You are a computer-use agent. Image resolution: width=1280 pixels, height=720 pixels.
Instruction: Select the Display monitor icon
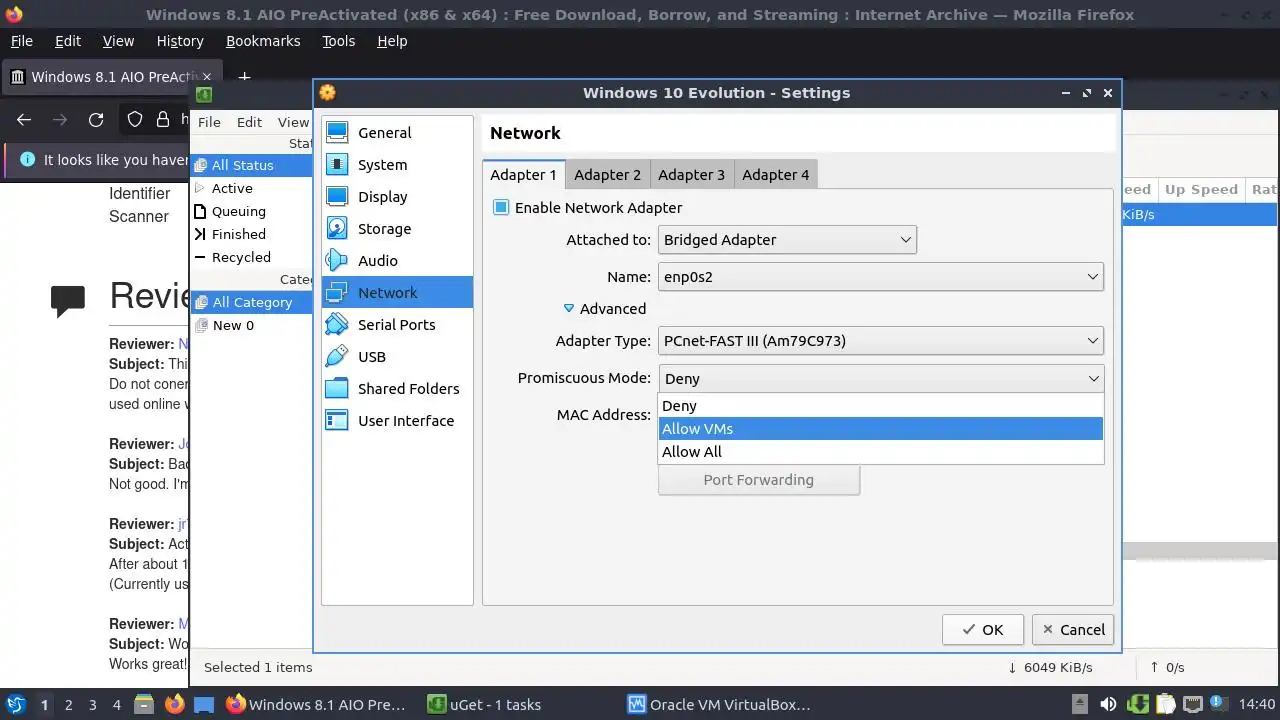[337, 197]
